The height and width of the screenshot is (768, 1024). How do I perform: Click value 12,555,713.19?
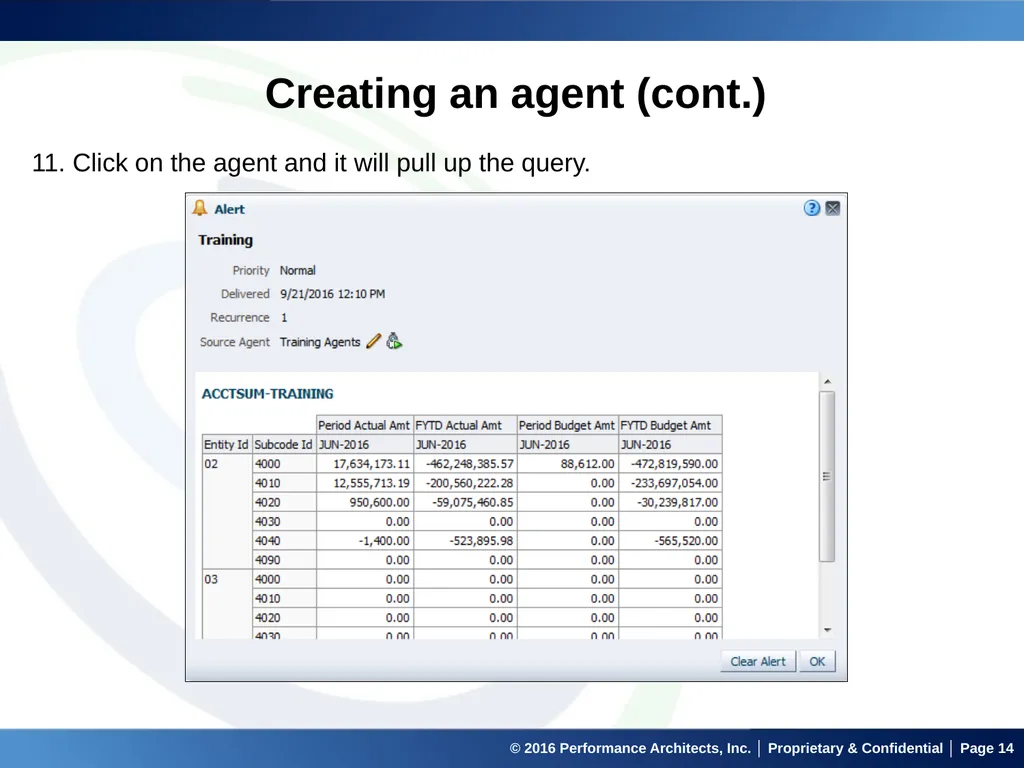(x=372, y=483)
